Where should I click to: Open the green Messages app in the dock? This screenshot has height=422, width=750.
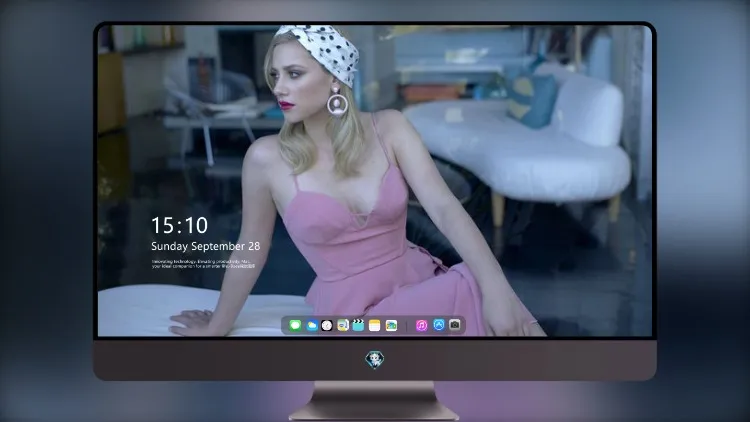(x=295, y=325)
